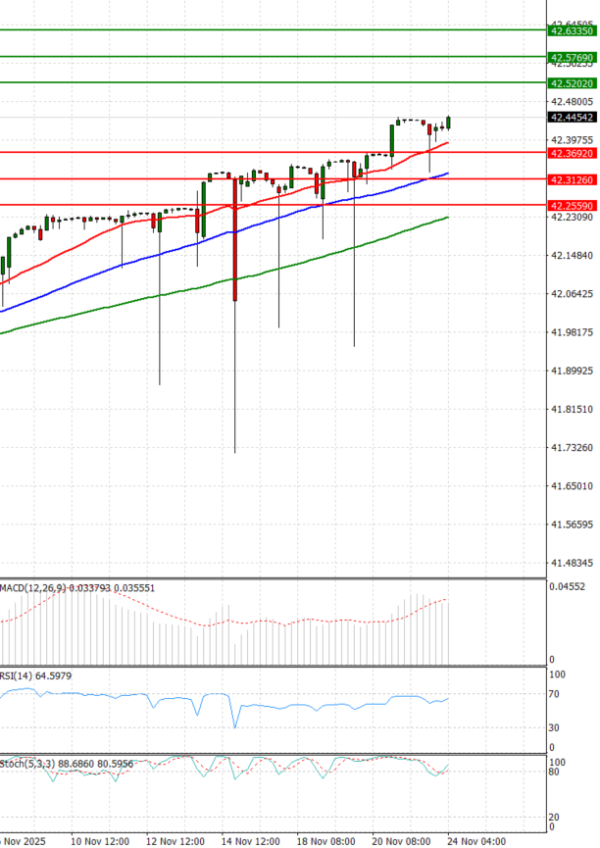Select the 20 Nov 08:00 time label
This screenshot has width=600, height=848.
click(x=404, y=841)
